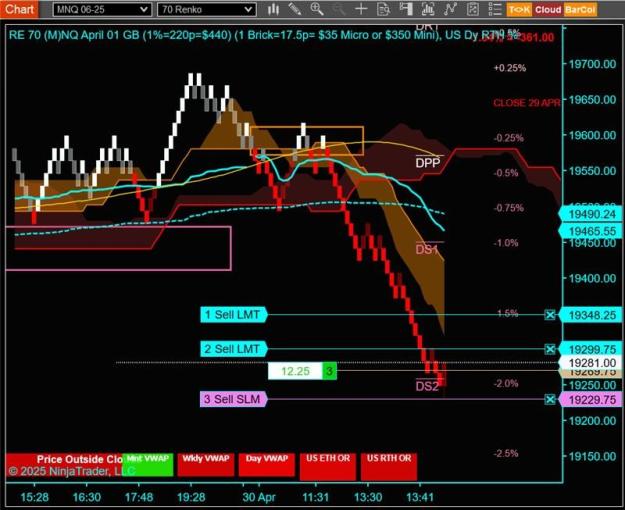Select the Chart tab

pyautogui.click(x=19, y=9)
